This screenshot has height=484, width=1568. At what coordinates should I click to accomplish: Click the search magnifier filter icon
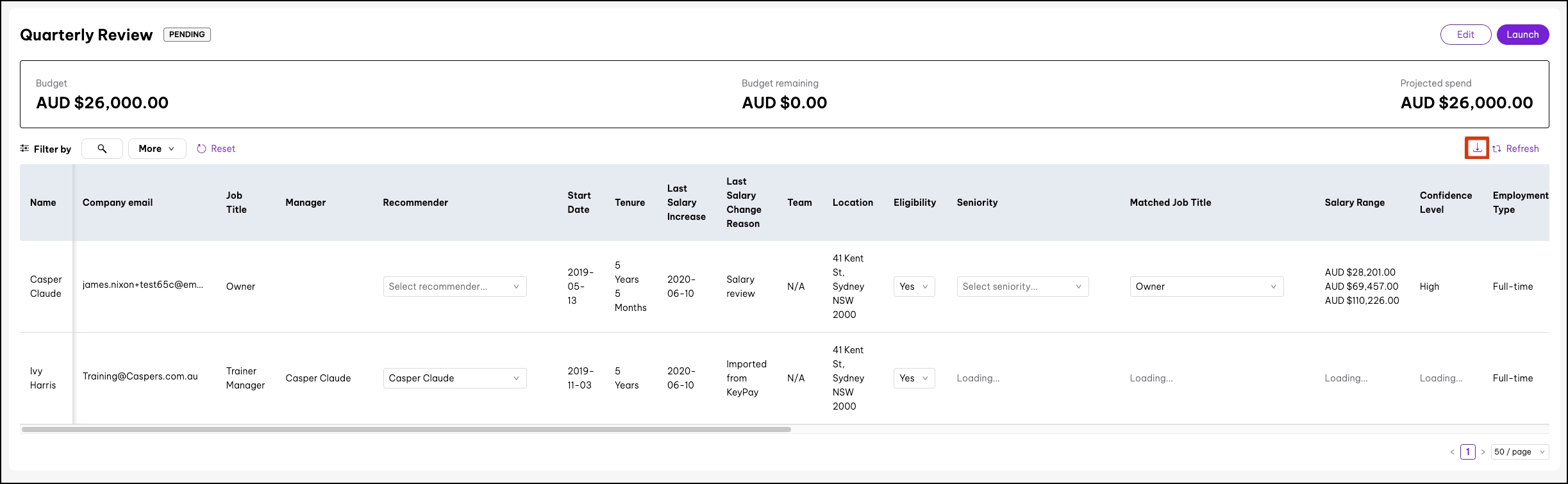pyautogui.click(x=102, y=149)
